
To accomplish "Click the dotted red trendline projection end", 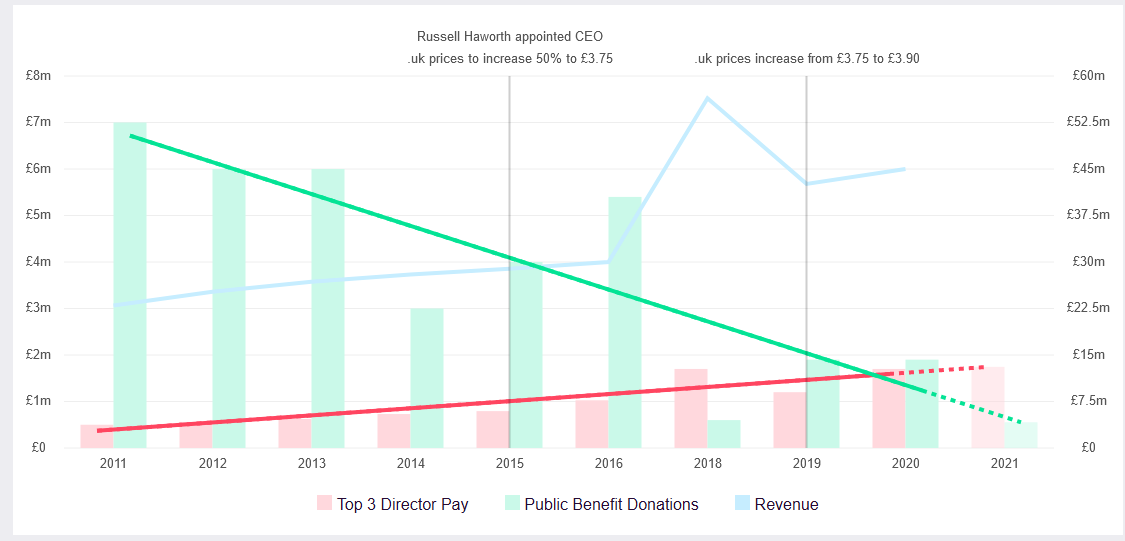I will [x=982, y=367].
